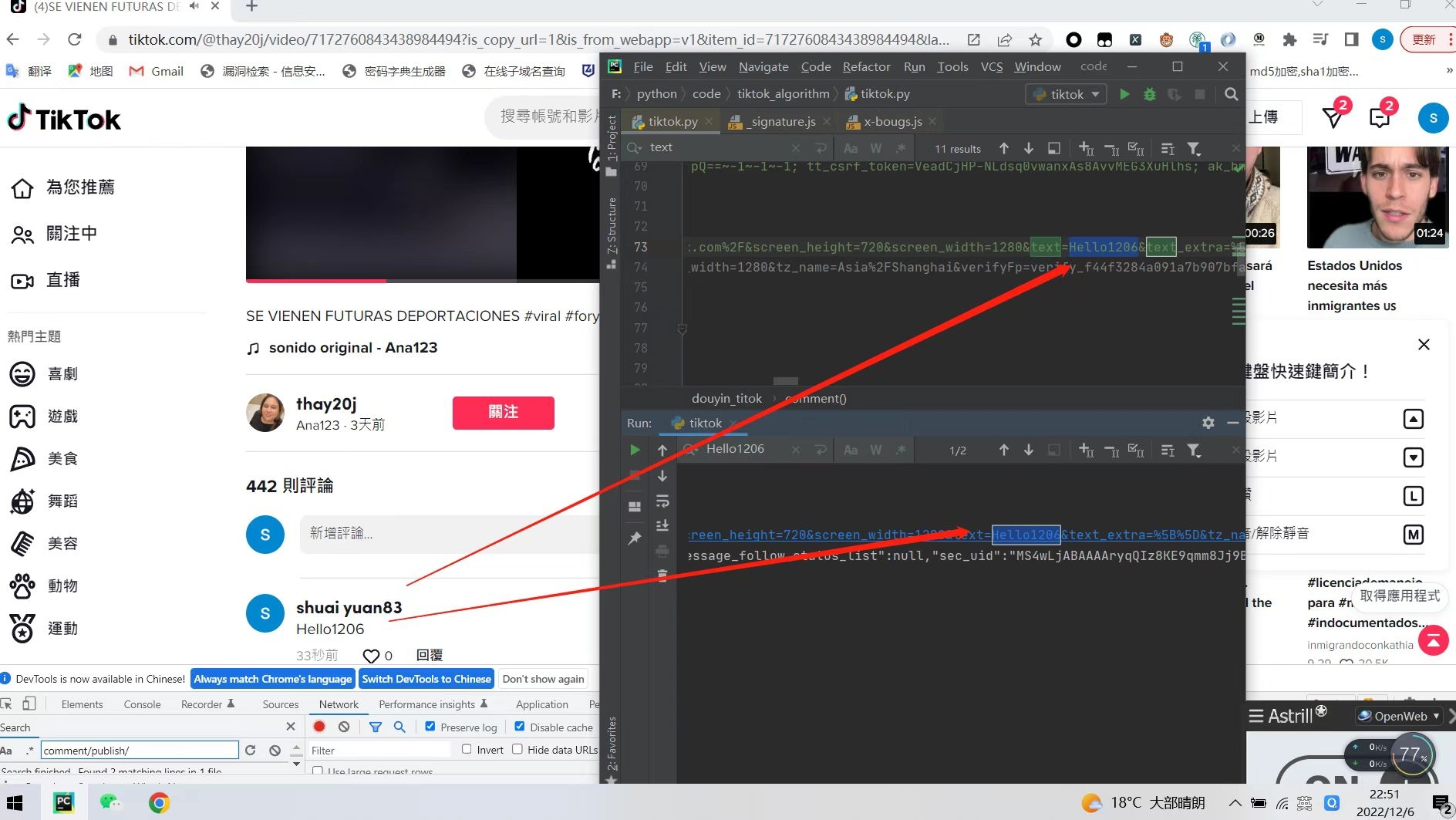The width and height of the screenshot is (1456, 820).
Task: Open the Tools menu in PyCharm
Action: click(x=952, y=67)
